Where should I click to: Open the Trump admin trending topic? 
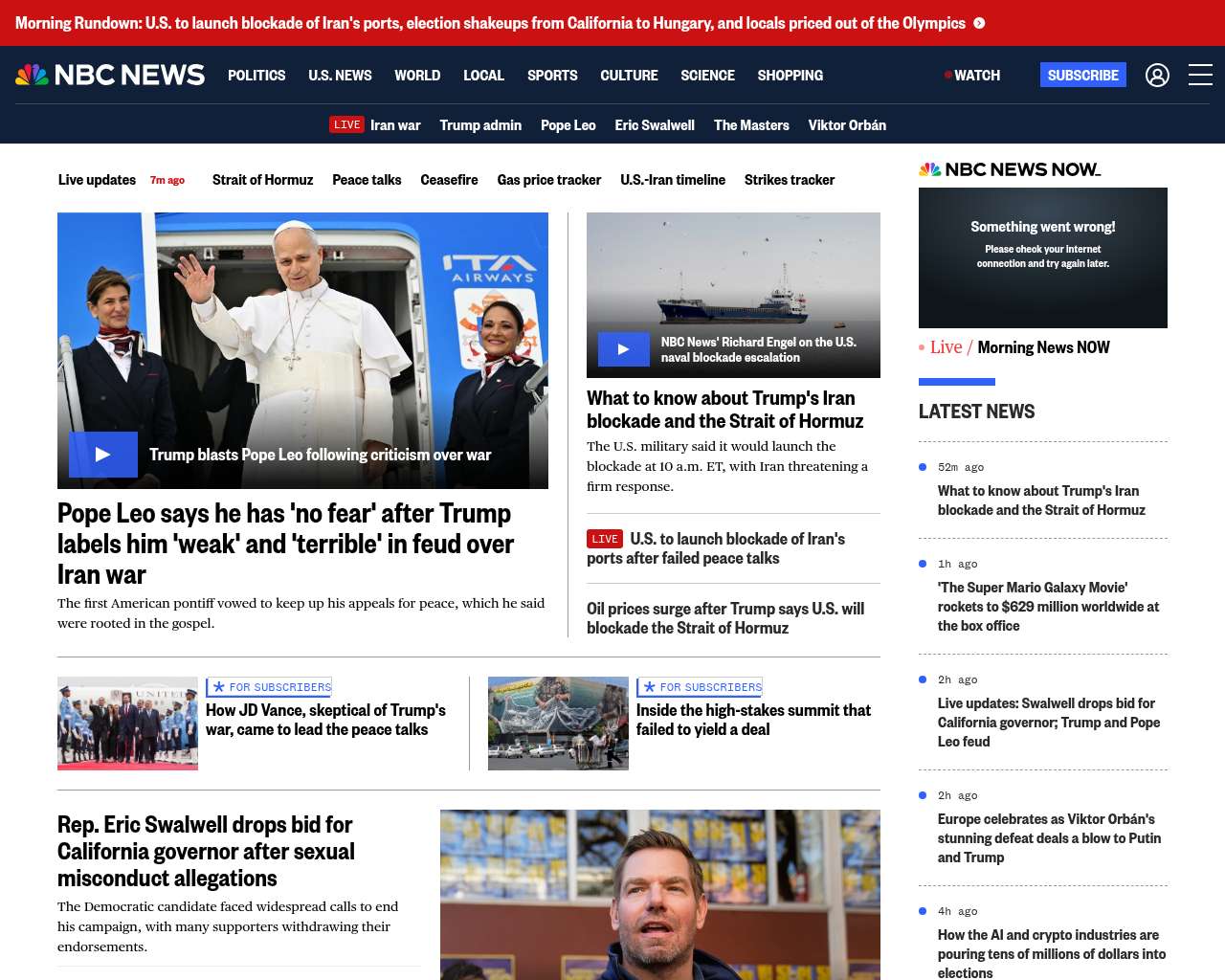coord(480,124)
